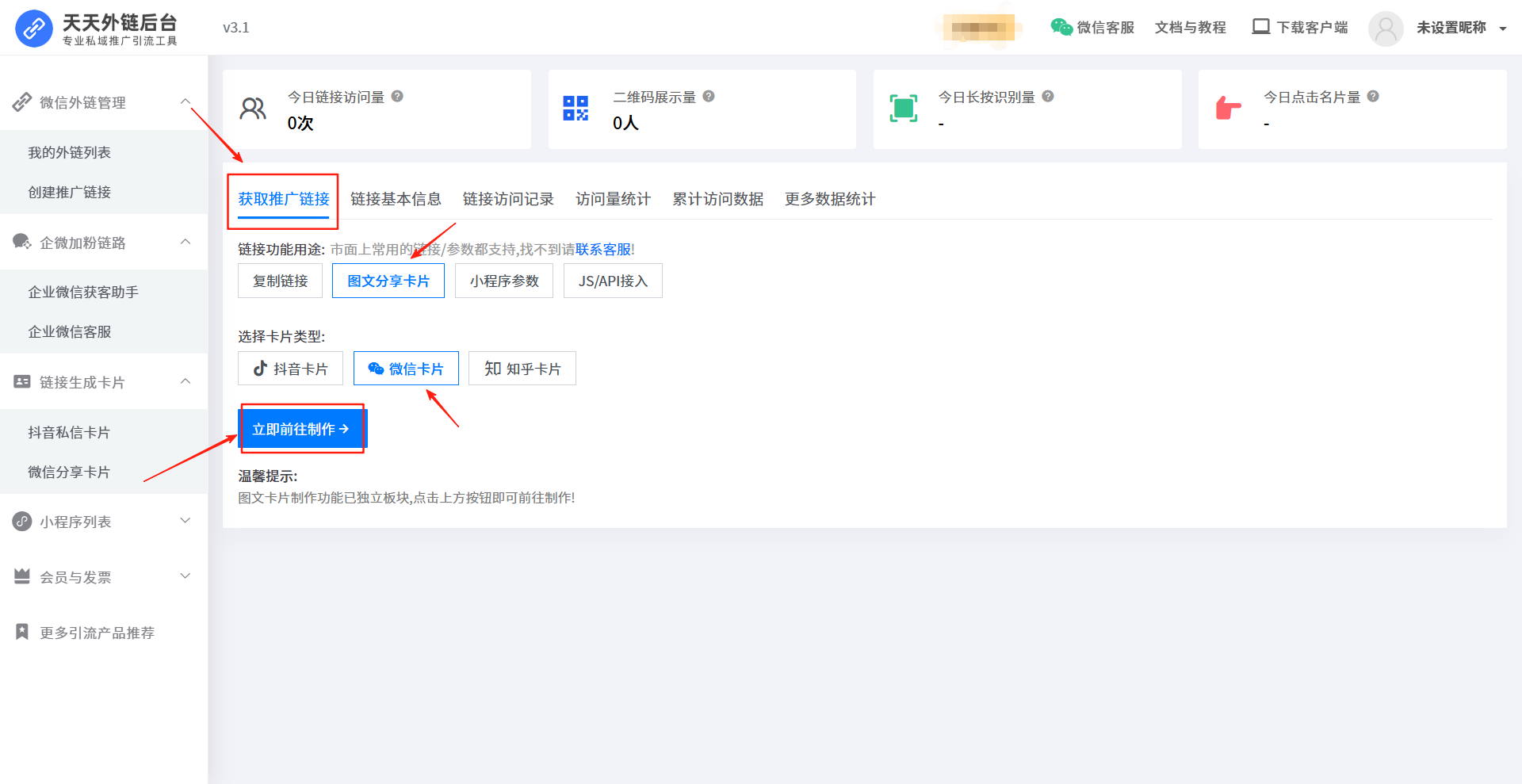The height and width of the screenshot is (784, 1522).
Task: Click the 下载客户端 laptop icon
Action: coord(1260,27)
